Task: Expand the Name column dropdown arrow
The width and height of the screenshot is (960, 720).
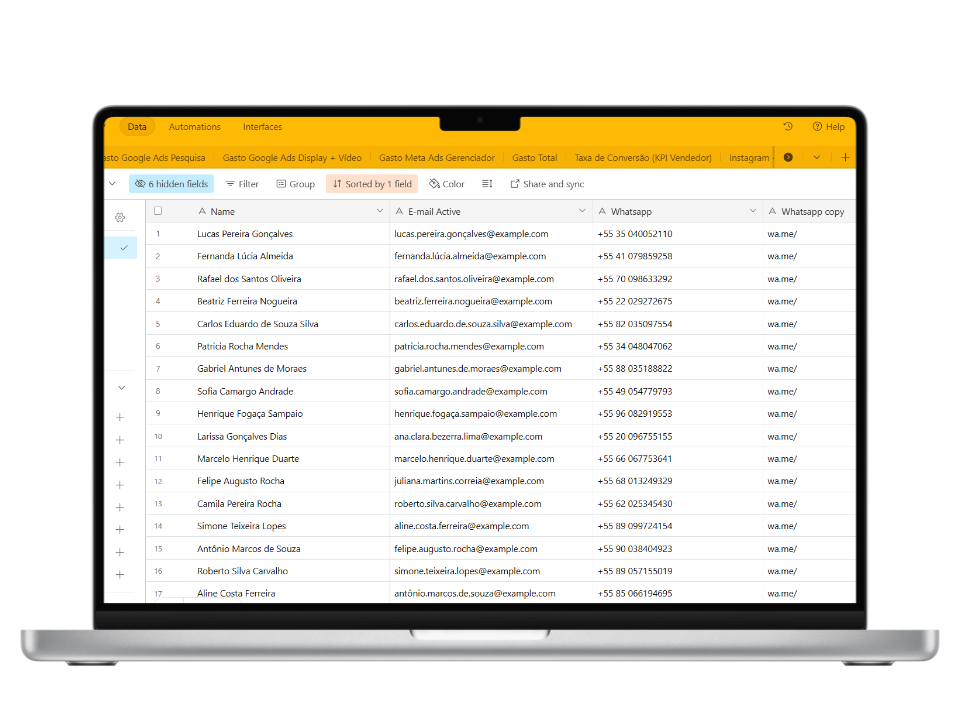Action: click(x=380, y=211)
